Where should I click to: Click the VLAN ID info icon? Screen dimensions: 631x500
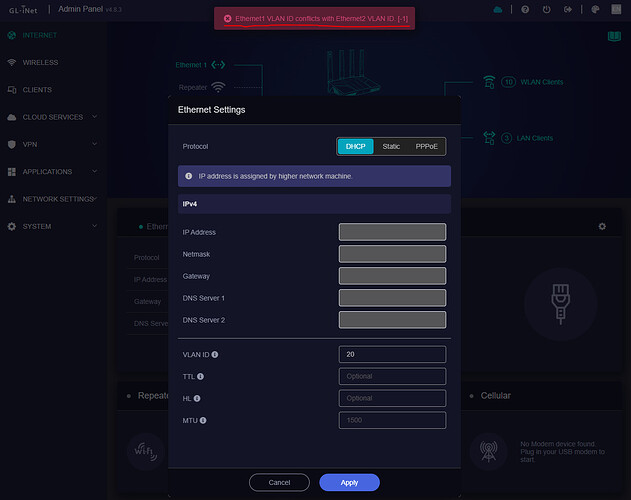pos(215,354)
